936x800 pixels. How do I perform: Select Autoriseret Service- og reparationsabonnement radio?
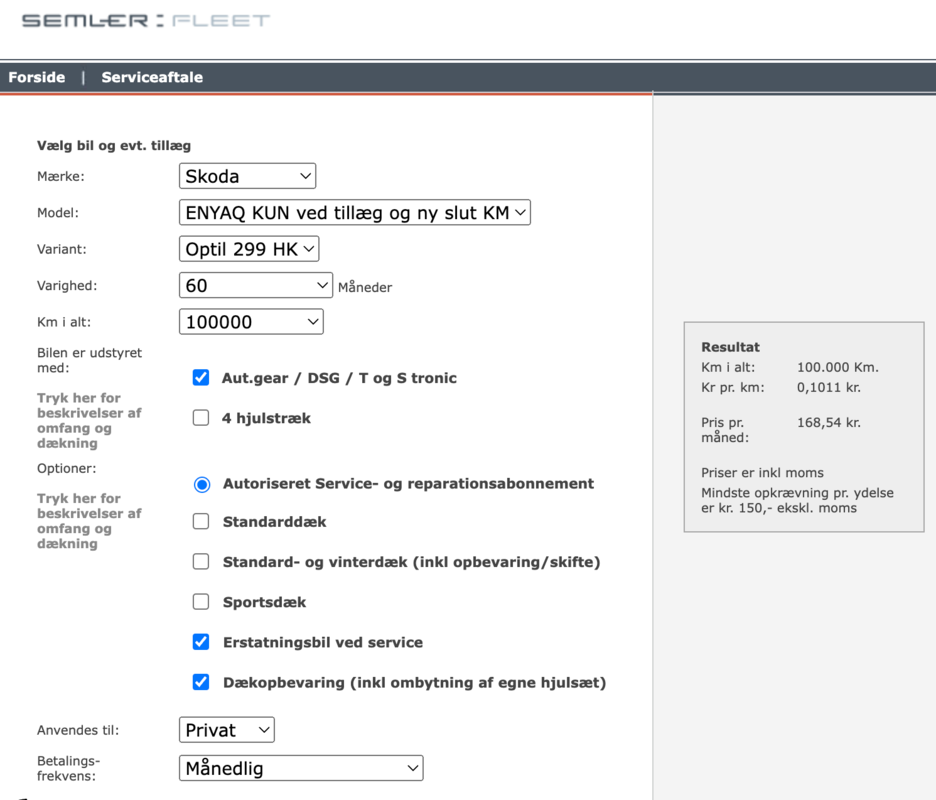click(202, 484)
